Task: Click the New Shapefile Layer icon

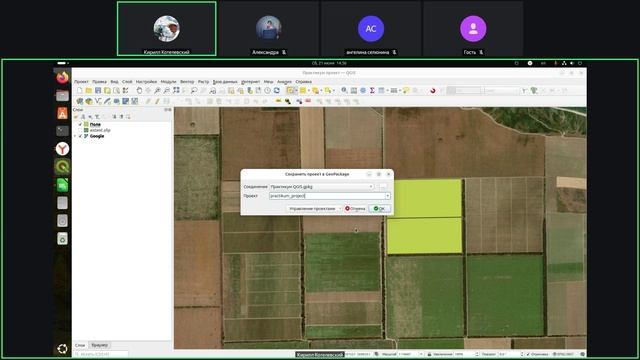Action: (98, 101)
